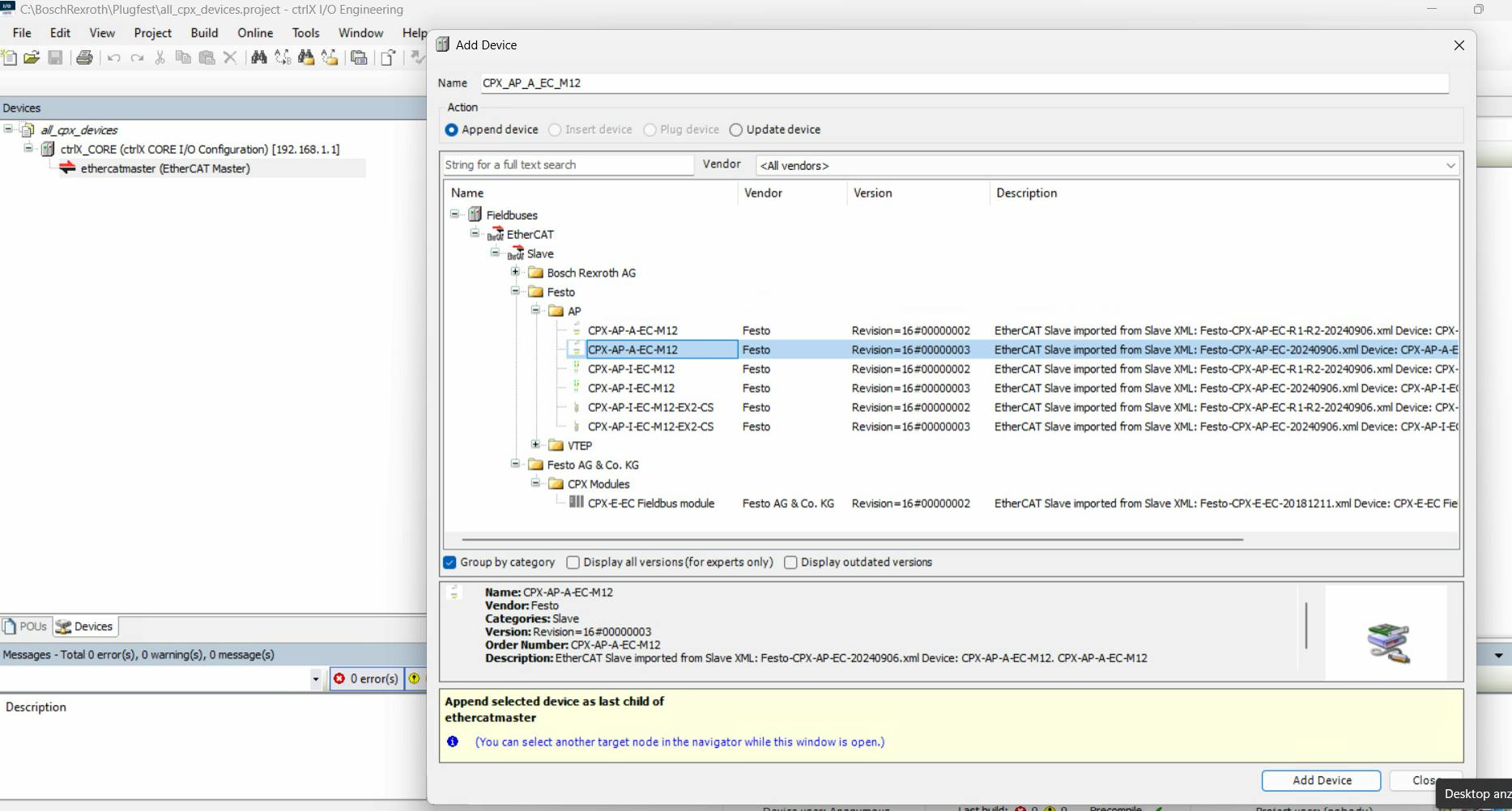Collapse the CPX Modules folder
Image resolution: width=1512 pixels, height=811 pixels.
point(535,482)
